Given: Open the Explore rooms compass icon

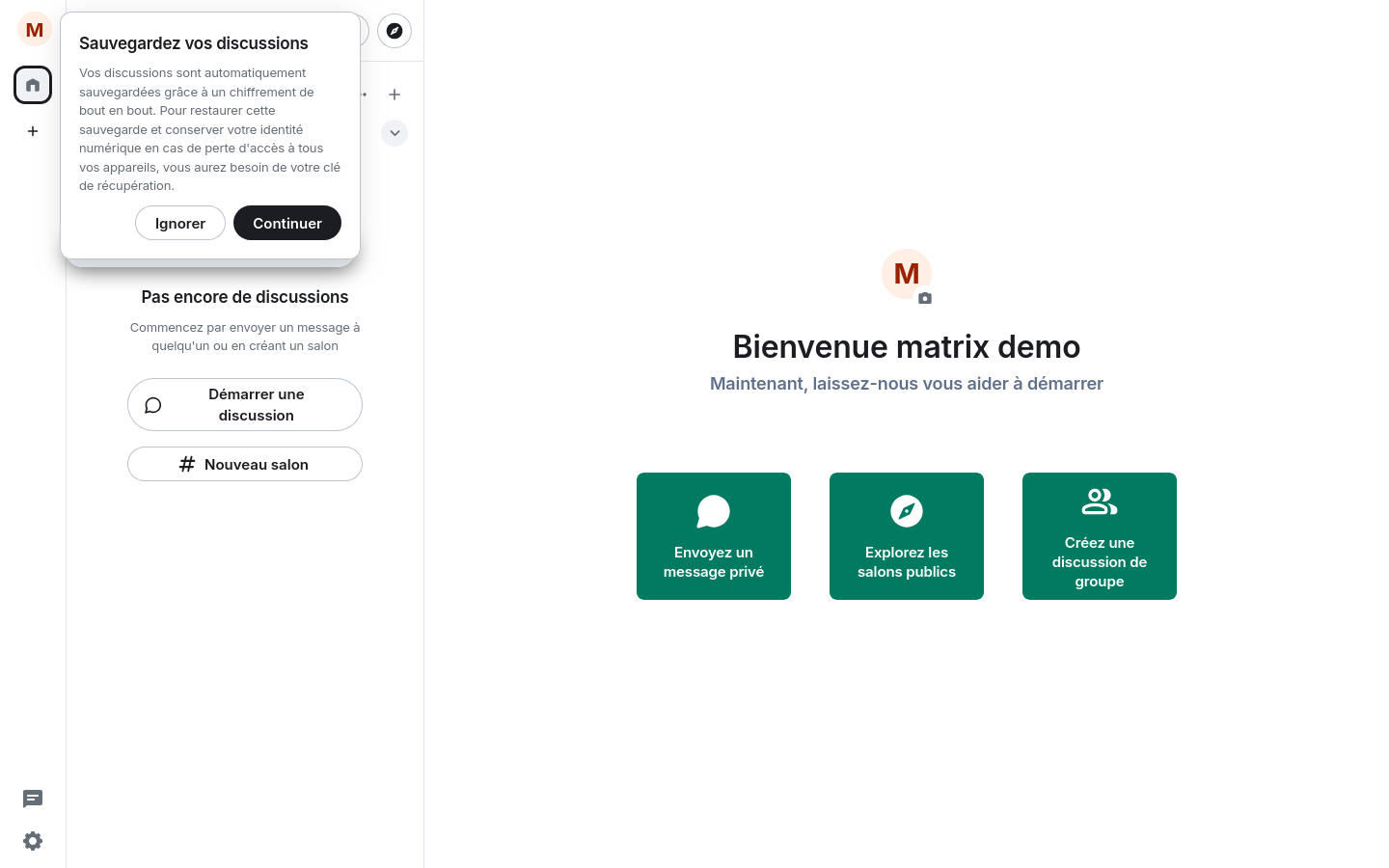Looking at the screenshot, I should pos(395,31).
